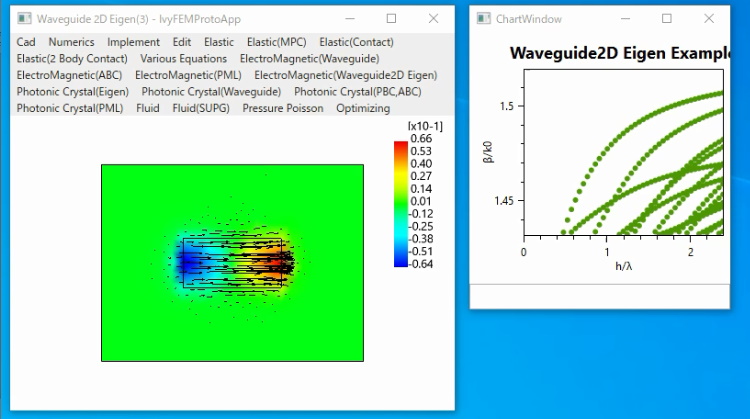Screen dimensions: 750x419
Task: Open the Optimizing menu
Action: click(363, 108)
